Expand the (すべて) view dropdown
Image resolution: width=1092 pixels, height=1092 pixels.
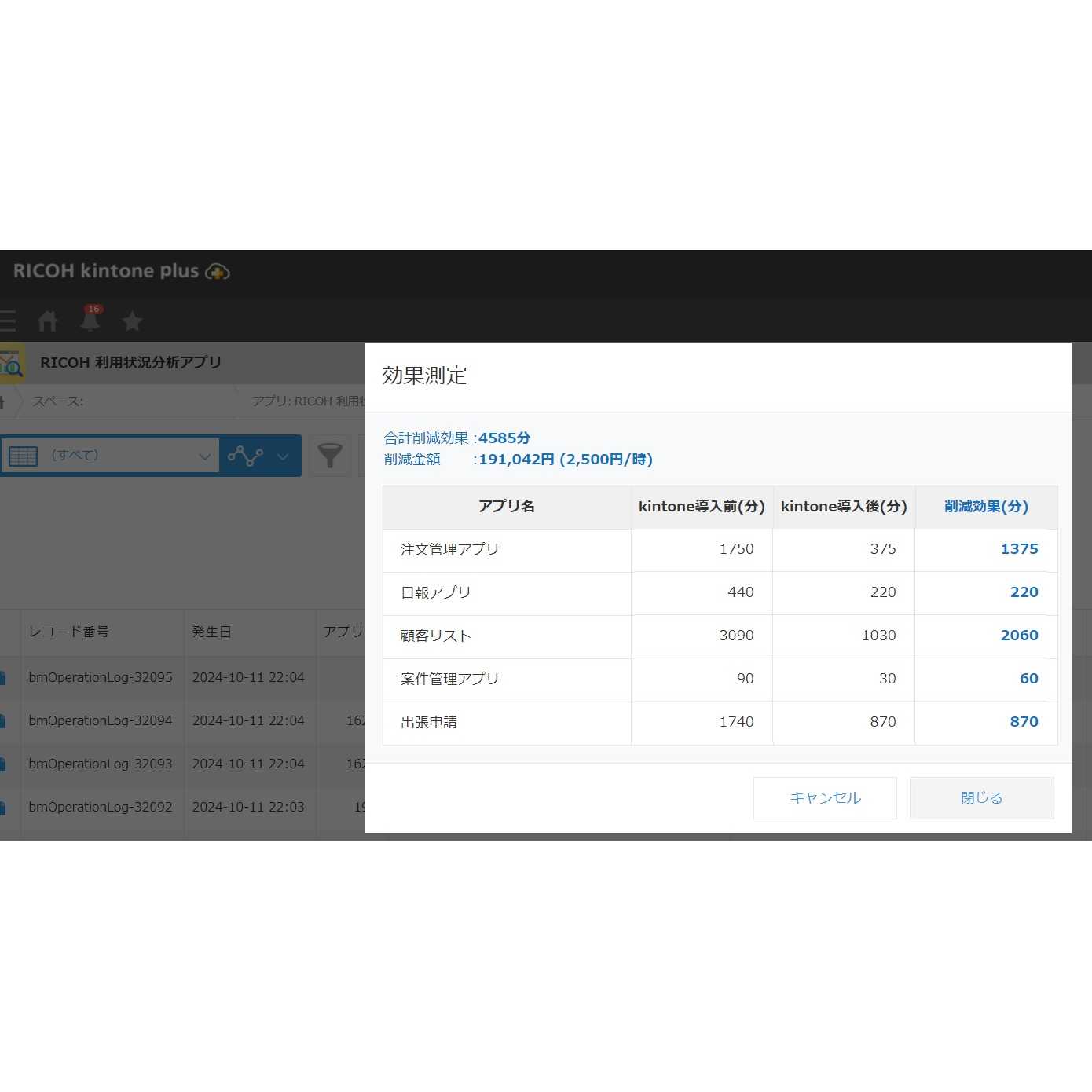coord(110,456)
